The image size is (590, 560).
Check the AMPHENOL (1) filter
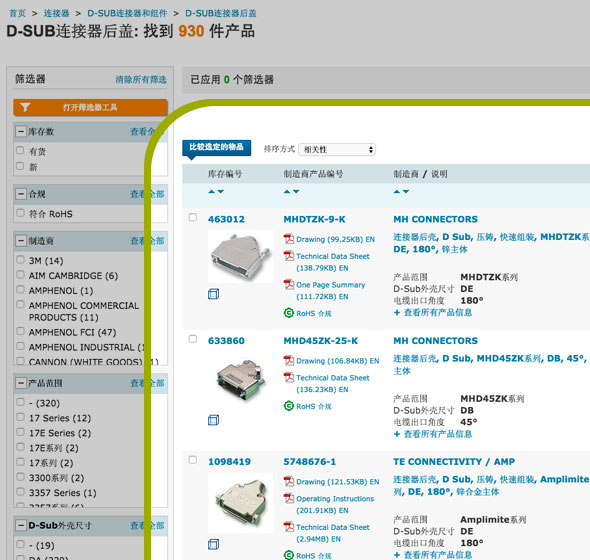20,289
